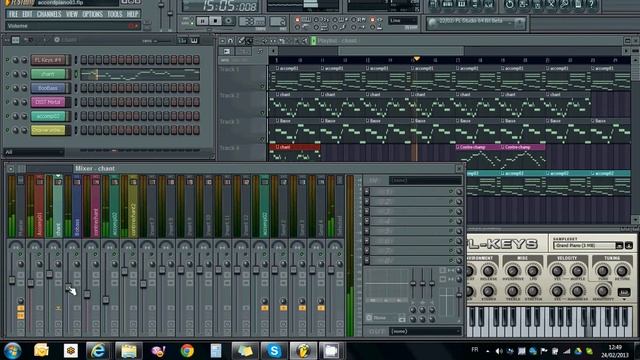Mute playlist Track 3
640x360 pixels.
tap(262, 139)
